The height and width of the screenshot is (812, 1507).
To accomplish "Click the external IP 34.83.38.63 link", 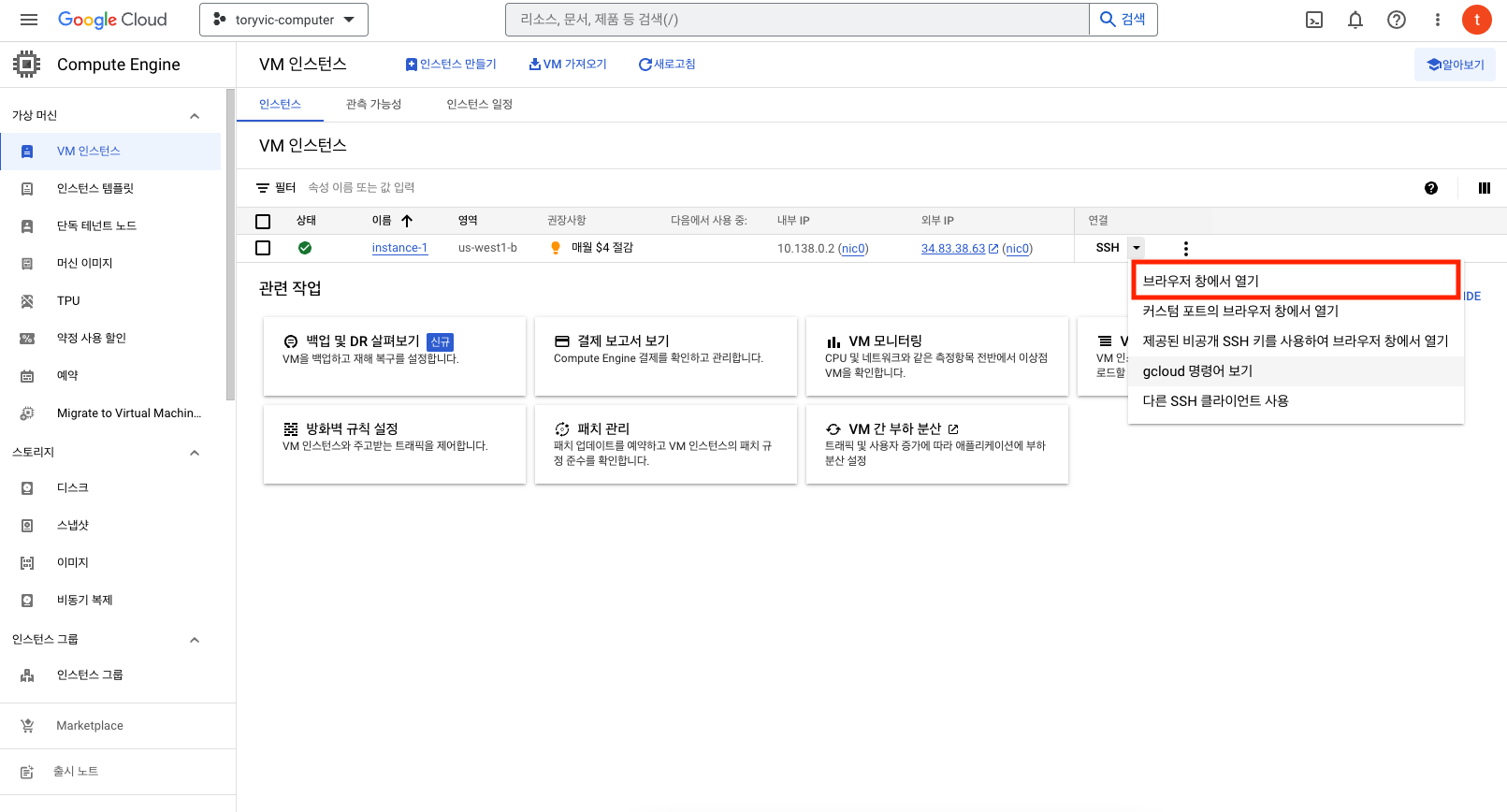I will (x=953, y=249).
